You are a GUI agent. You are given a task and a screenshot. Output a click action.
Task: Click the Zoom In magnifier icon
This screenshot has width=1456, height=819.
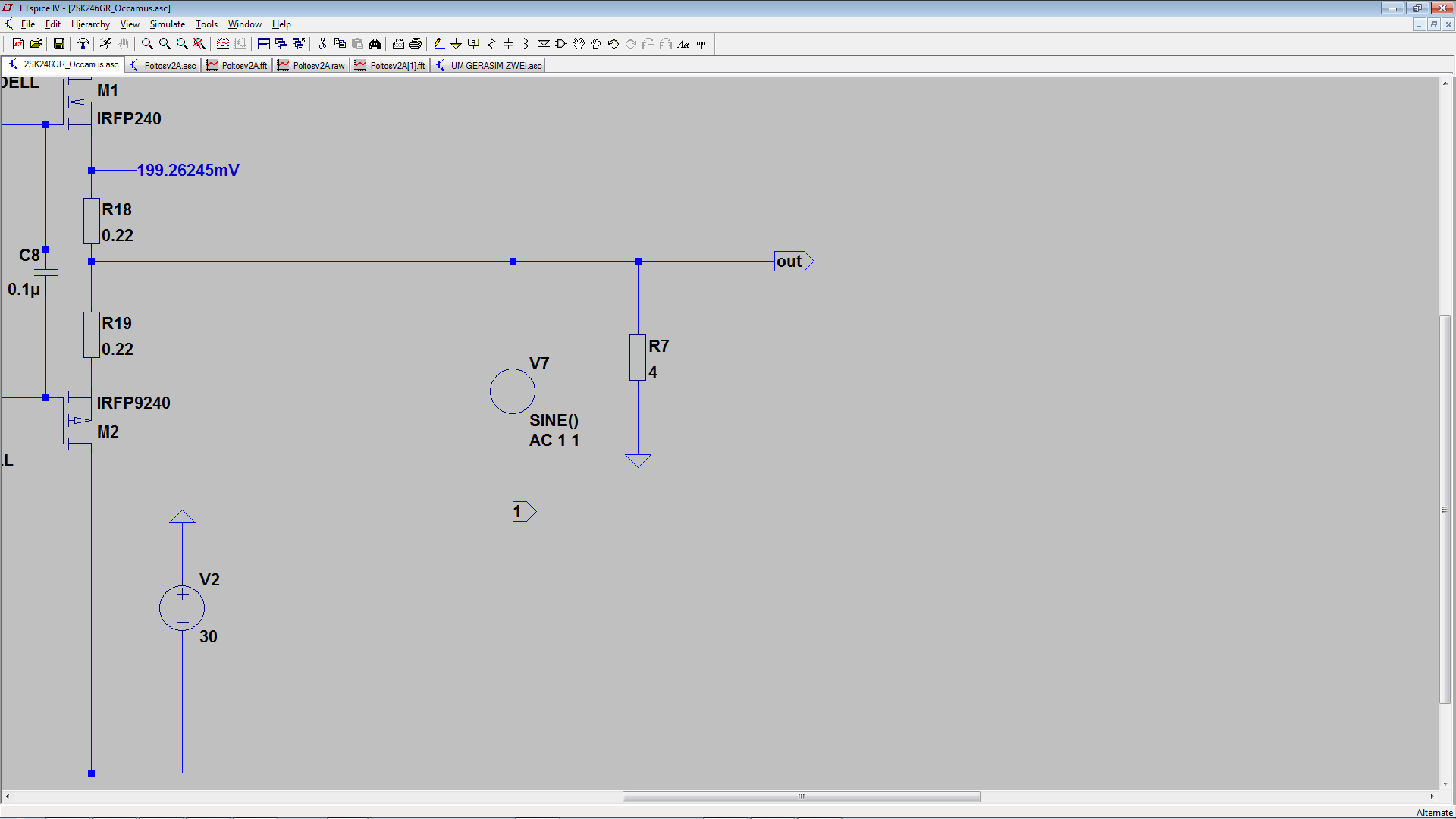point(147,44)
